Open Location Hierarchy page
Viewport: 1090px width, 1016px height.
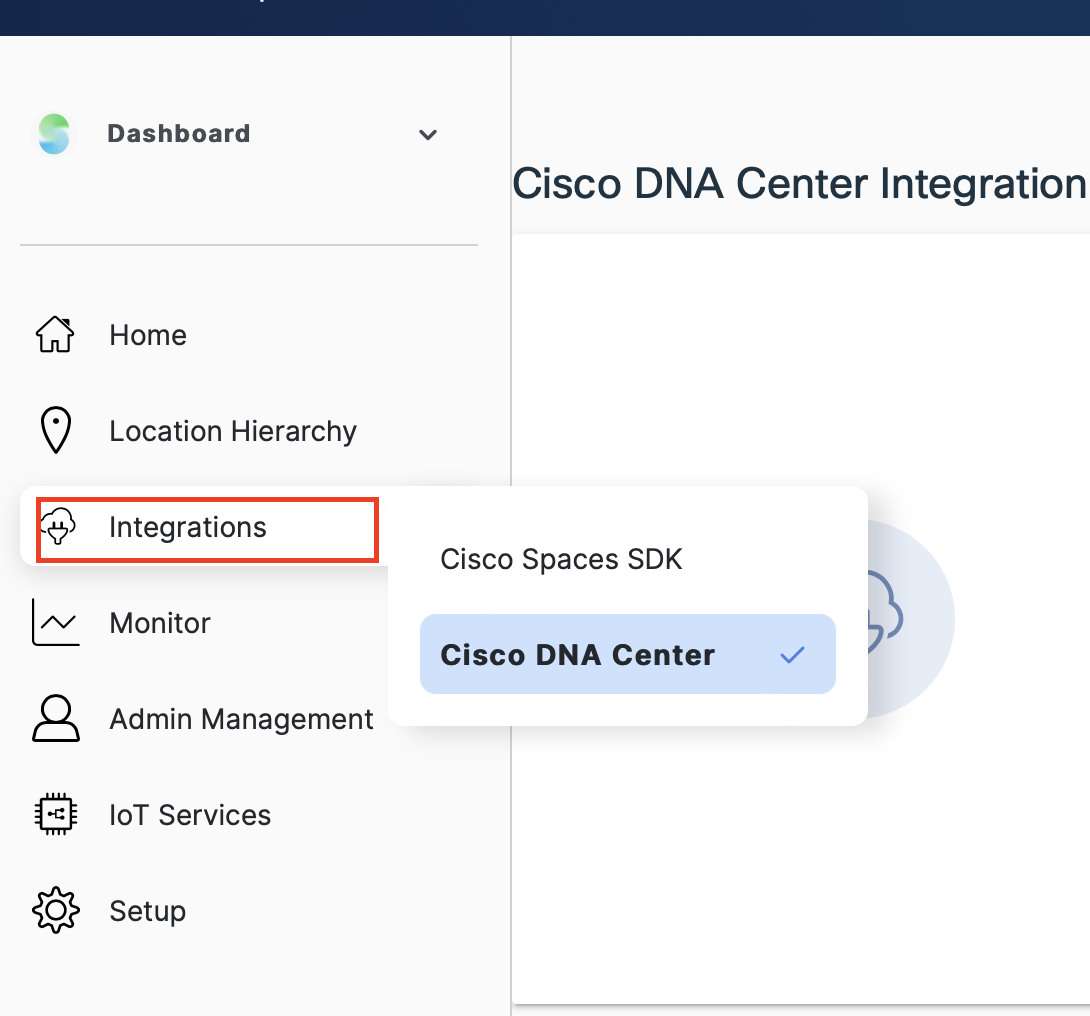pyautogui.click(x=233, y=431)
